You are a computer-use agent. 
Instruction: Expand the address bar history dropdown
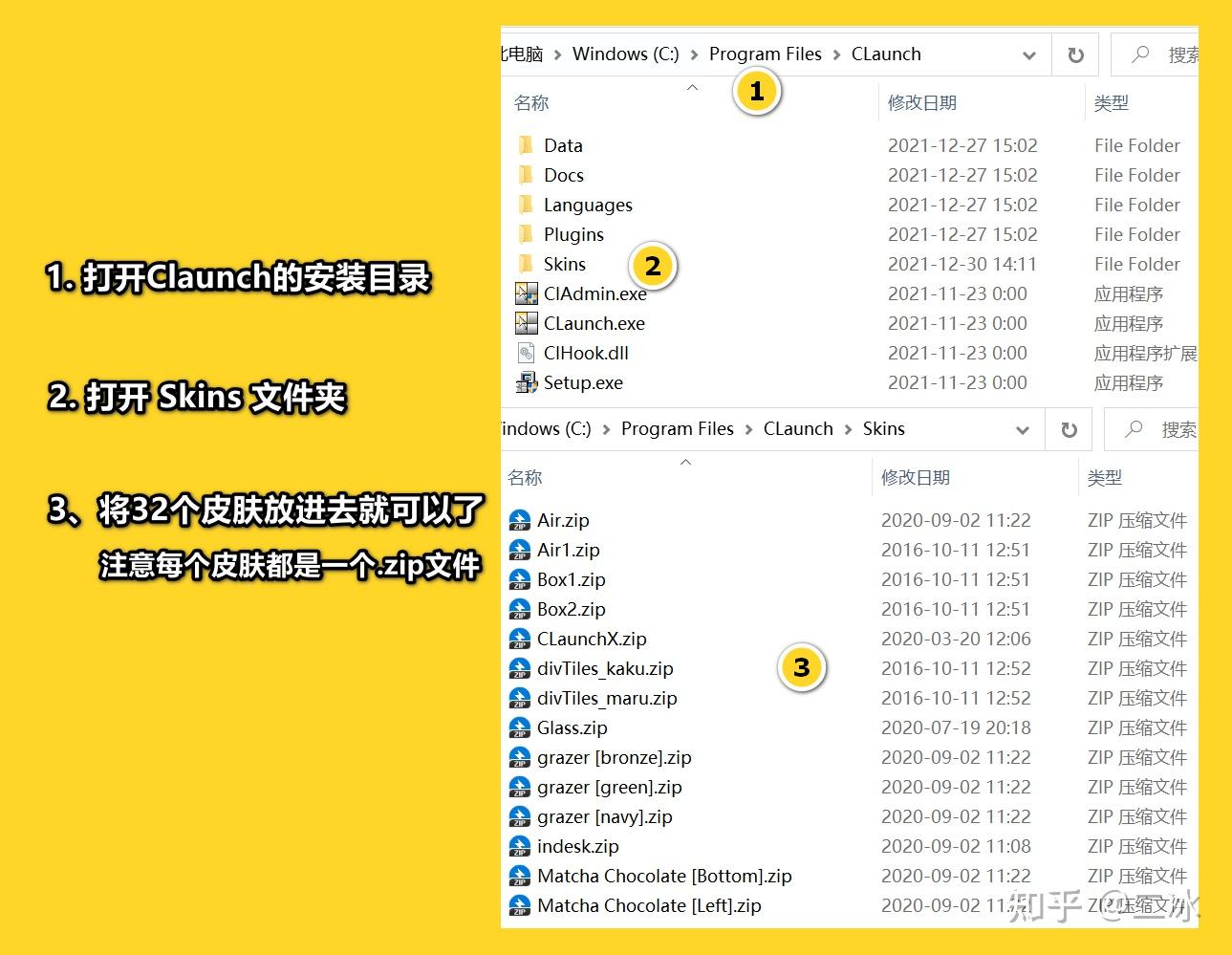click(x=1029, y=54)
